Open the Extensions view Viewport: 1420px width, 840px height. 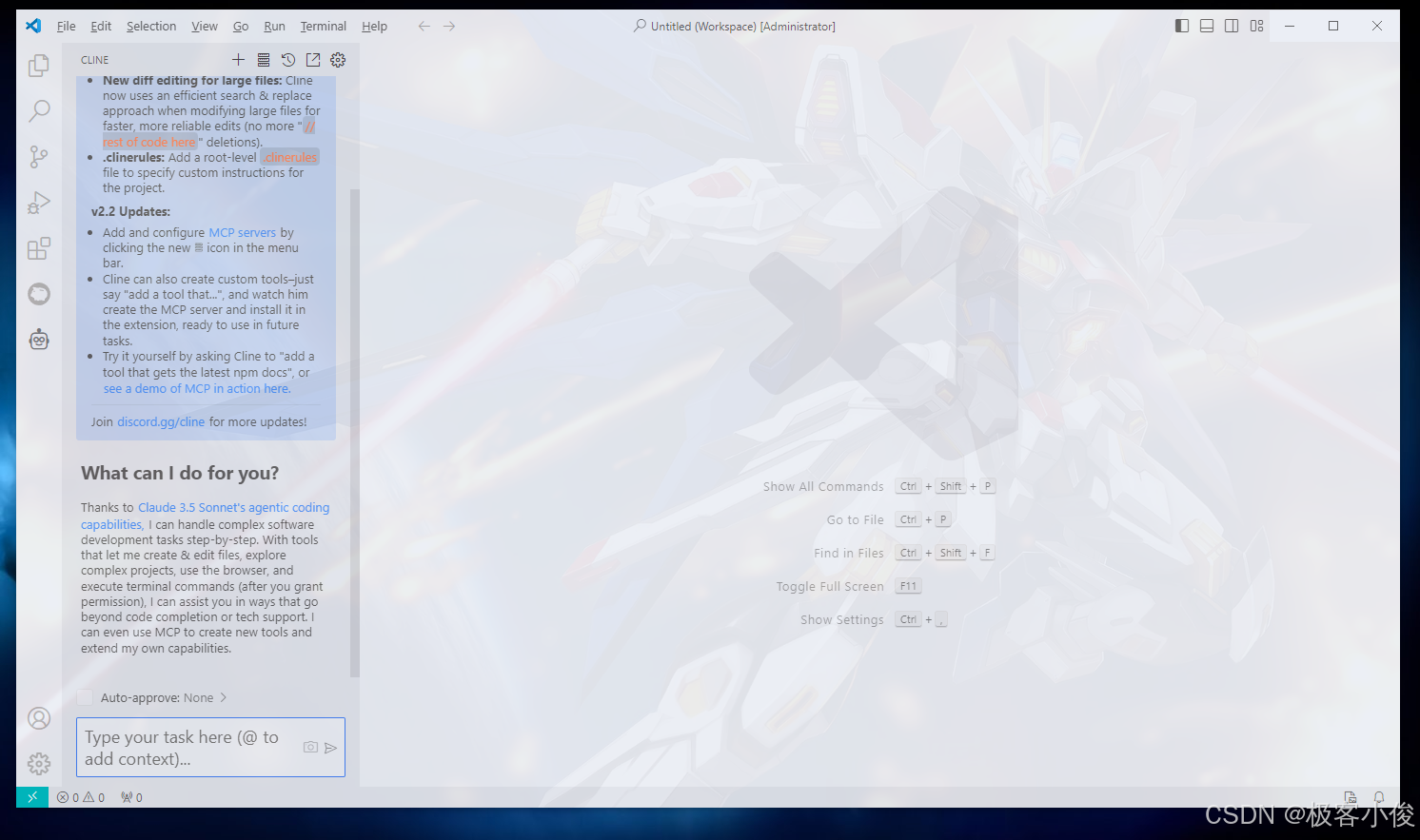click(39, 247)
